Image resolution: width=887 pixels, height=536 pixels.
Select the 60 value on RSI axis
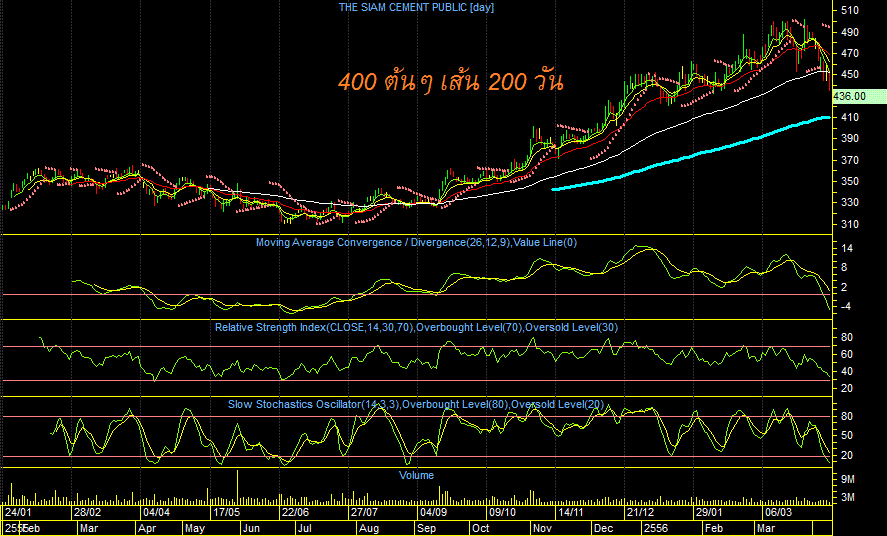pyautogui.click(x=847, y=355)
